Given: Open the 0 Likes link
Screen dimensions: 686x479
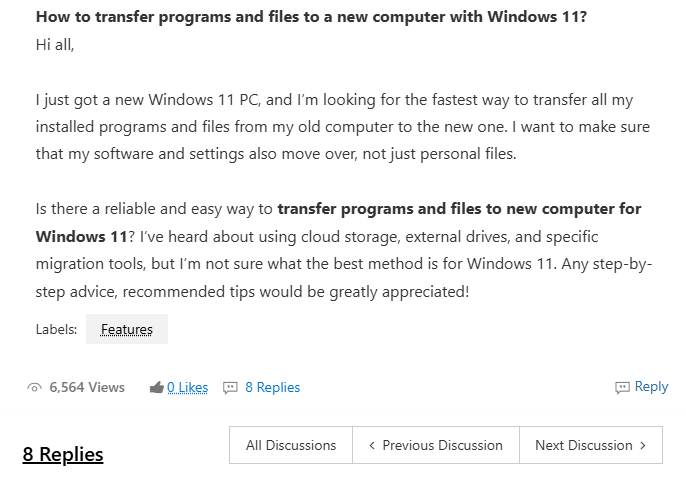Looking at the screenshot, I should [187, 387].
